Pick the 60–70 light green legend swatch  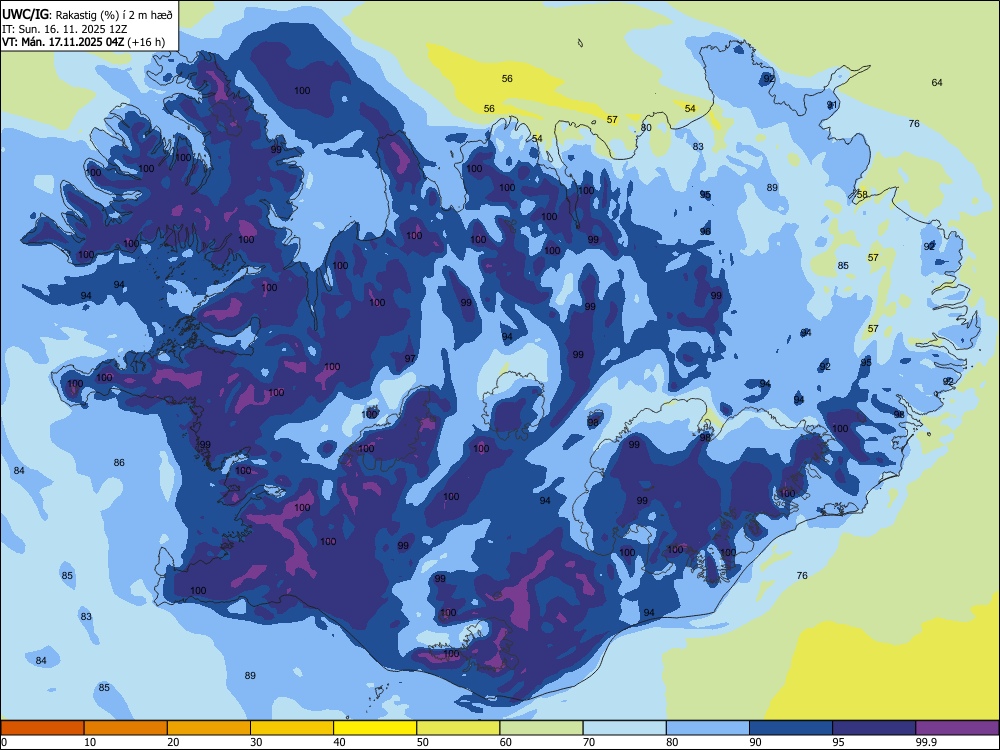541,728
